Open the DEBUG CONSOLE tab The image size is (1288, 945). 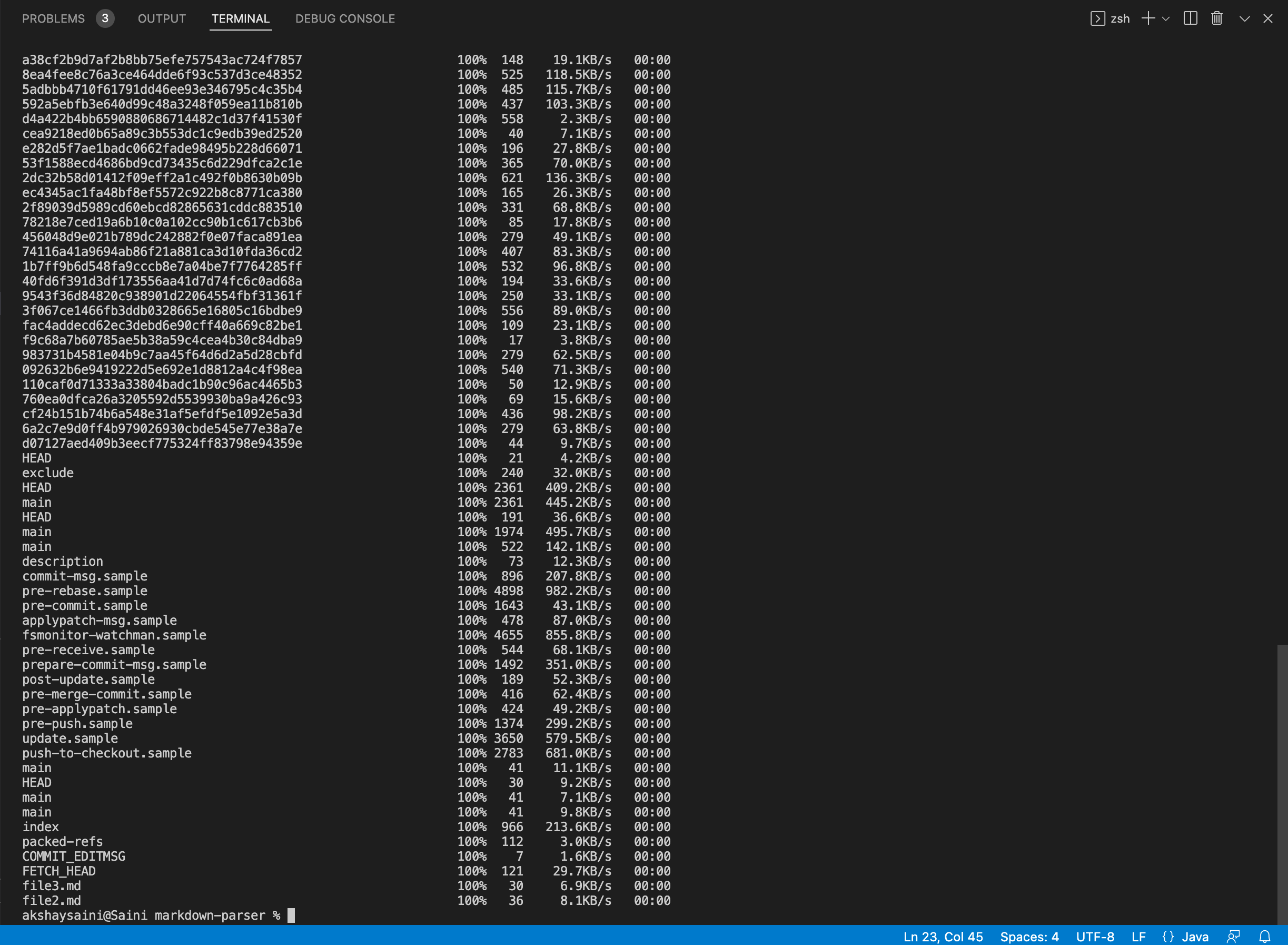click(345, 18)
